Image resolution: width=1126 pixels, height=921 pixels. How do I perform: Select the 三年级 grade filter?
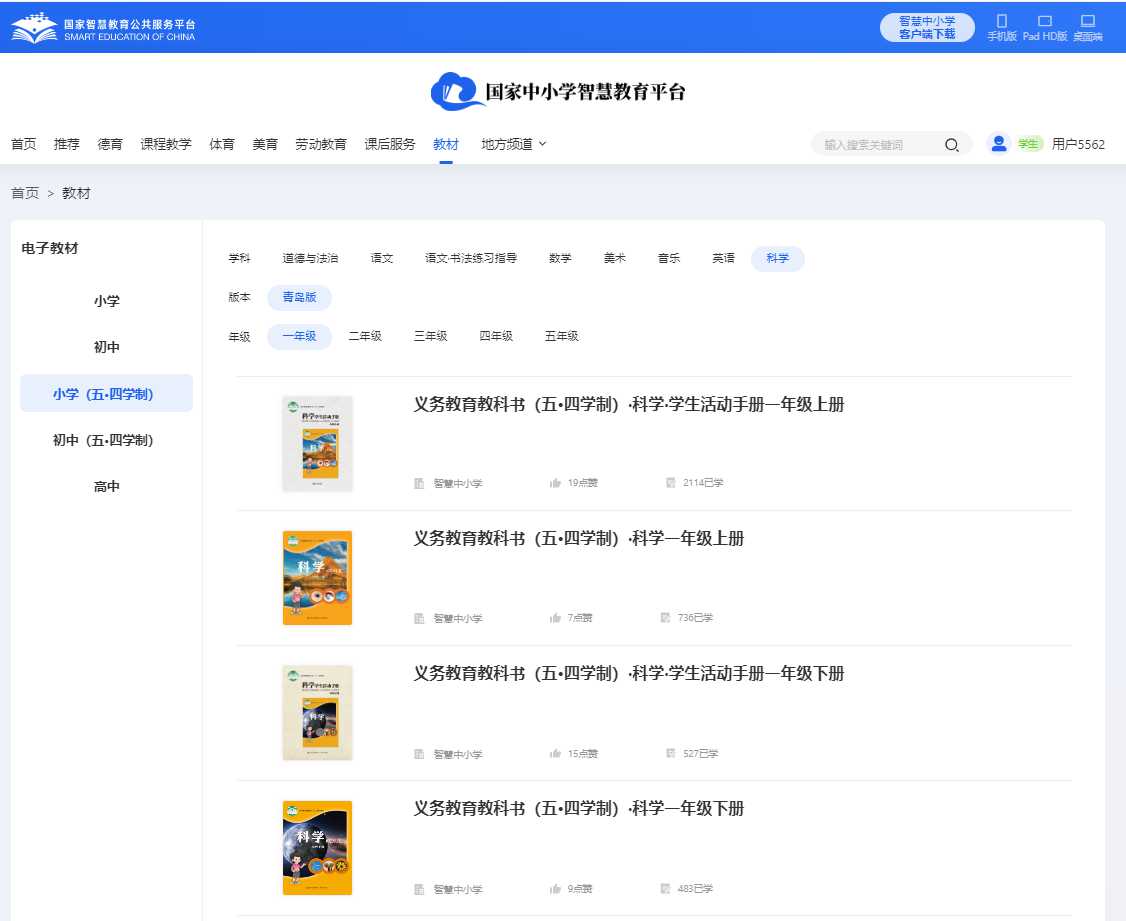coord(431,337)
